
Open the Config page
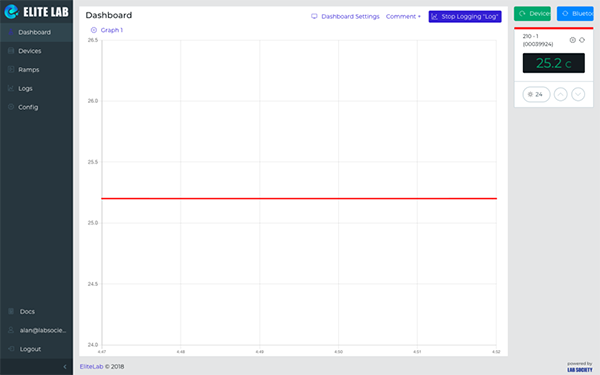tap(36, 107)
